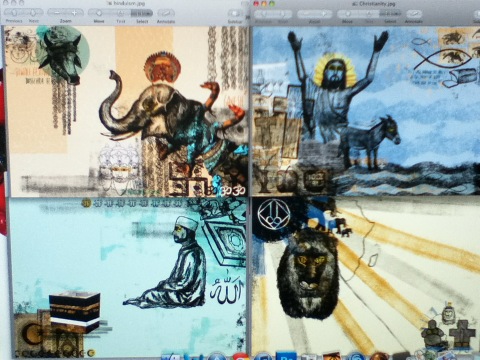Go to Previous in Christianity.jpg window
The height and width of the screenshot is (360, 480).
point(264,14)
